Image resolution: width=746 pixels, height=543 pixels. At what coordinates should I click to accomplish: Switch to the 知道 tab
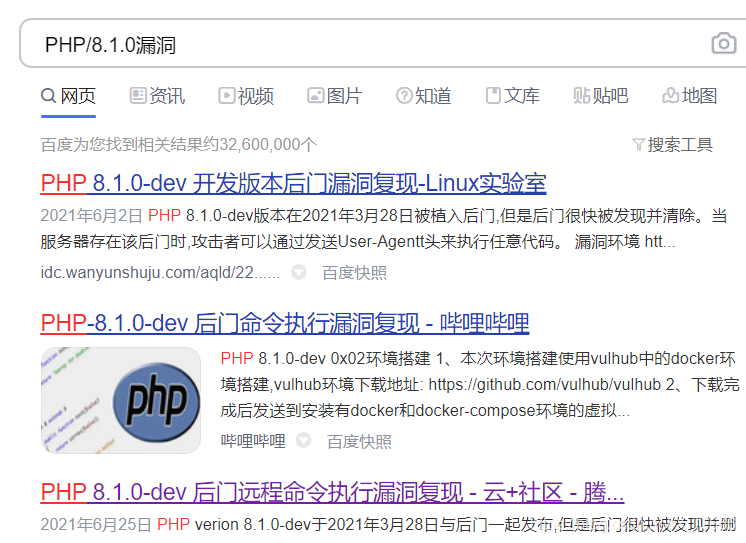click(423, 96)
